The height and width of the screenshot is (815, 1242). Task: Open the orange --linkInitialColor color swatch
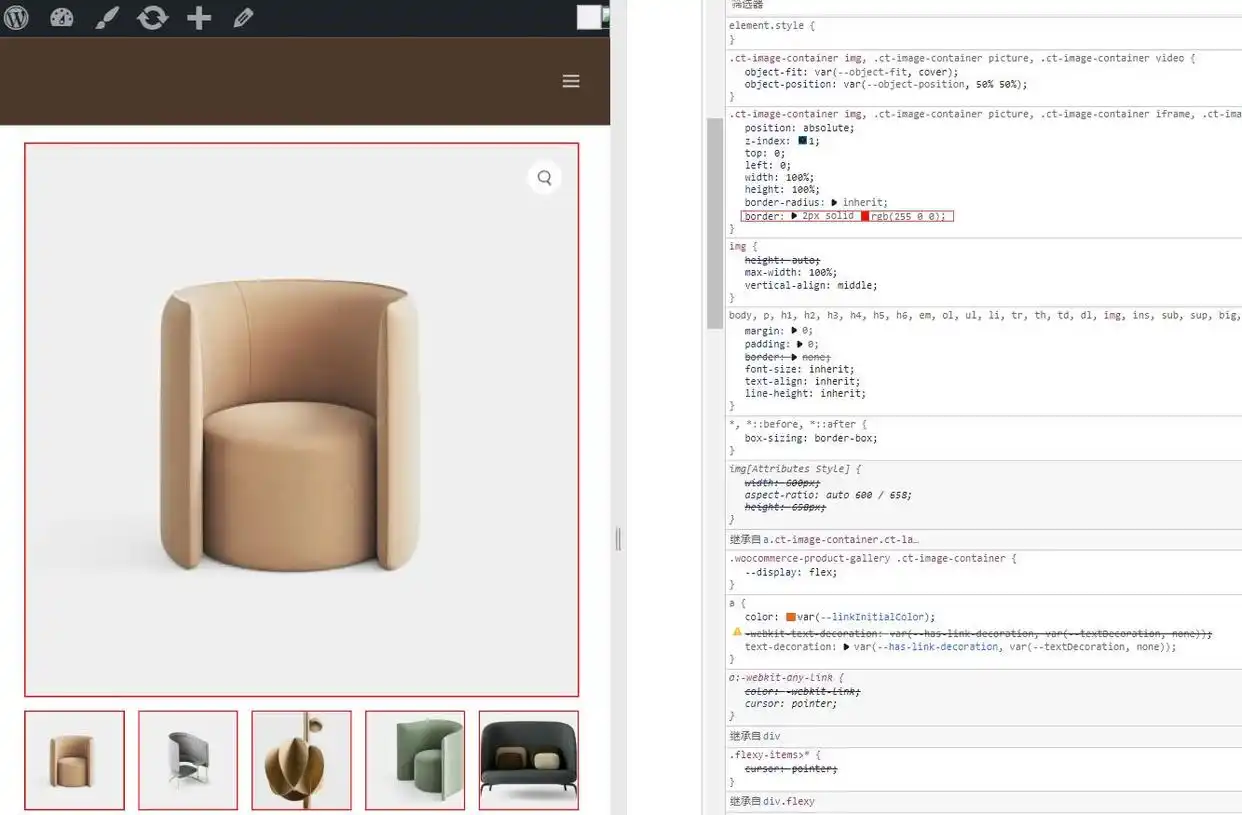coord(791,617)
